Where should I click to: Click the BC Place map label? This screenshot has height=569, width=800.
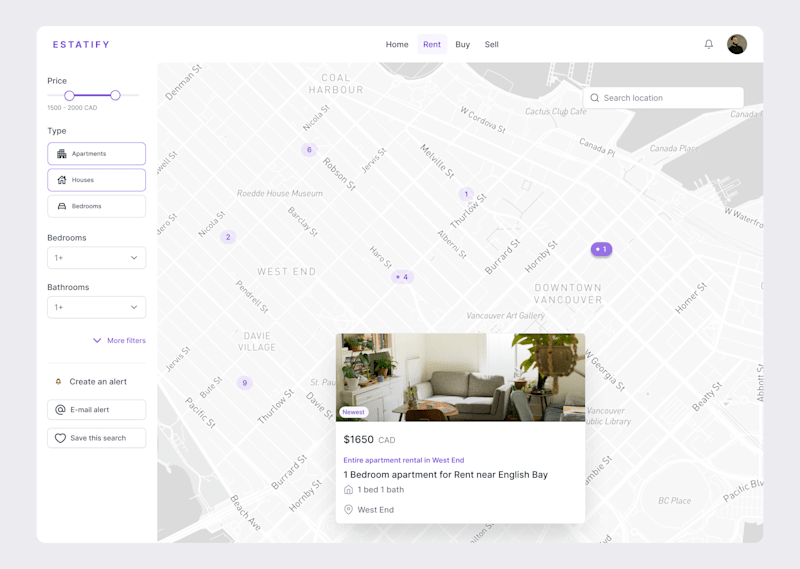click(674, 501)
